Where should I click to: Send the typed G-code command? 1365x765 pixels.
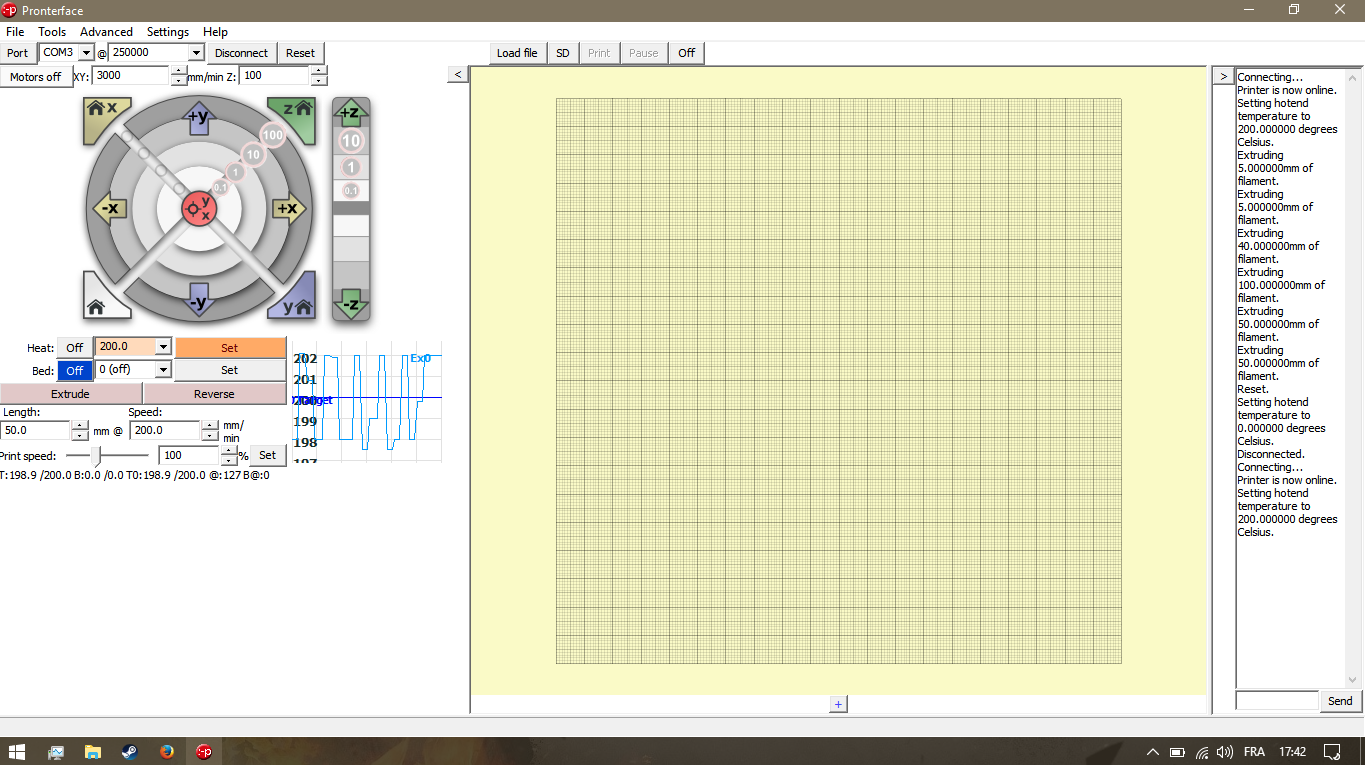tap(1340, 701)
